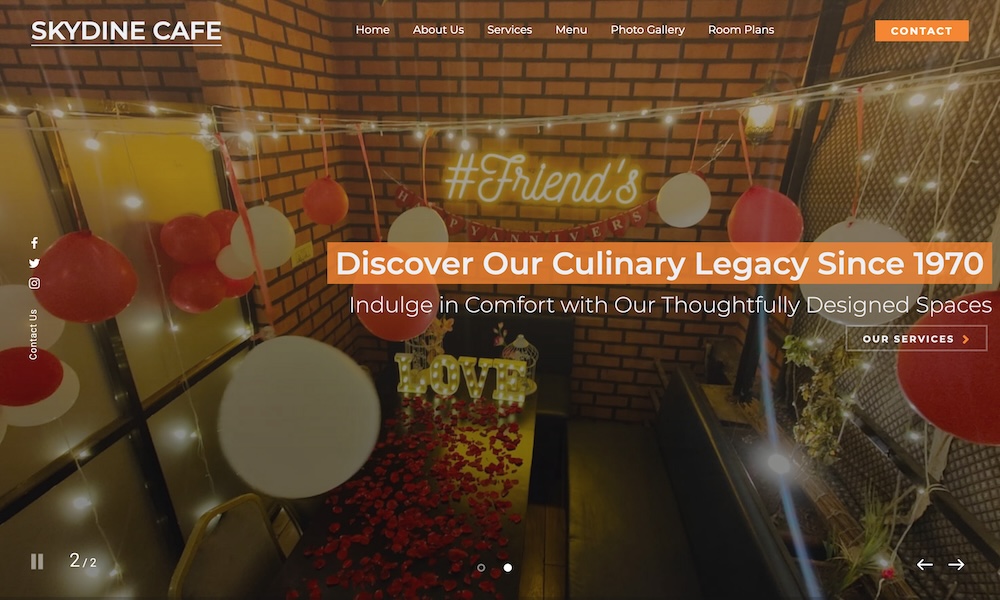Click the slide counter 2/2

pyautogui.click(x=83, y=560)
